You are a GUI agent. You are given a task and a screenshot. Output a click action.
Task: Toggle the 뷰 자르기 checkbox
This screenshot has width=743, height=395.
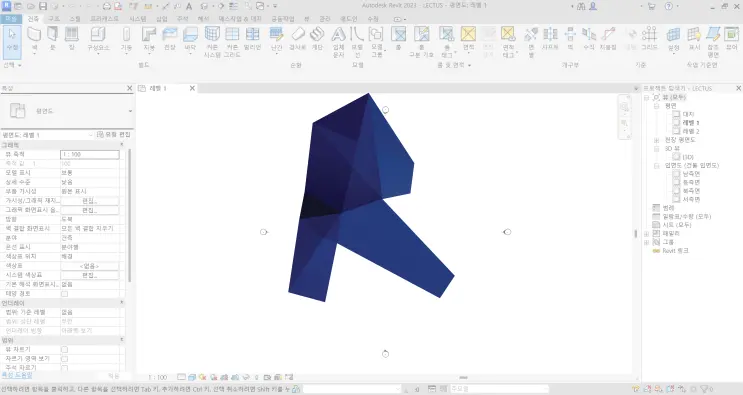64,350
